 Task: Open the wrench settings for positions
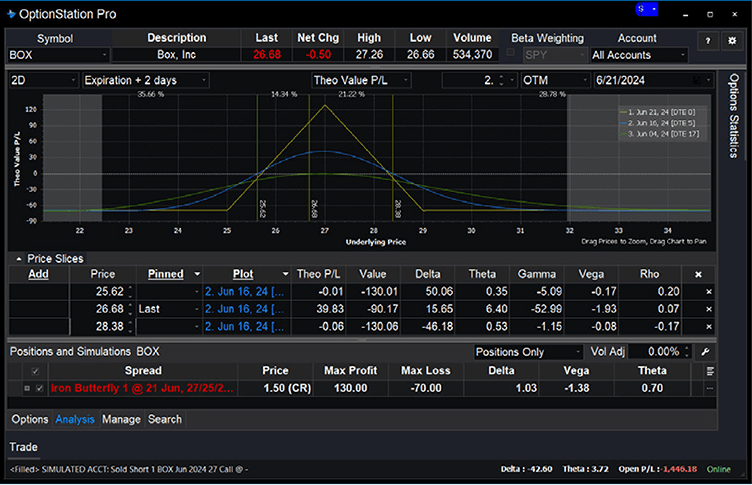pos(705,352)
